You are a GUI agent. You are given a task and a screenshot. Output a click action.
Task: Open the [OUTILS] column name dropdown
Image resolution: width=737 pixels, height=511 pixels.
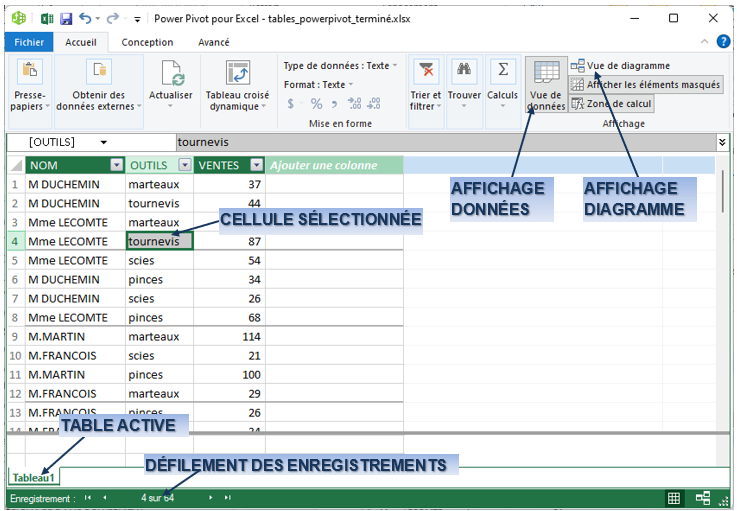click(x=103, y=142)
